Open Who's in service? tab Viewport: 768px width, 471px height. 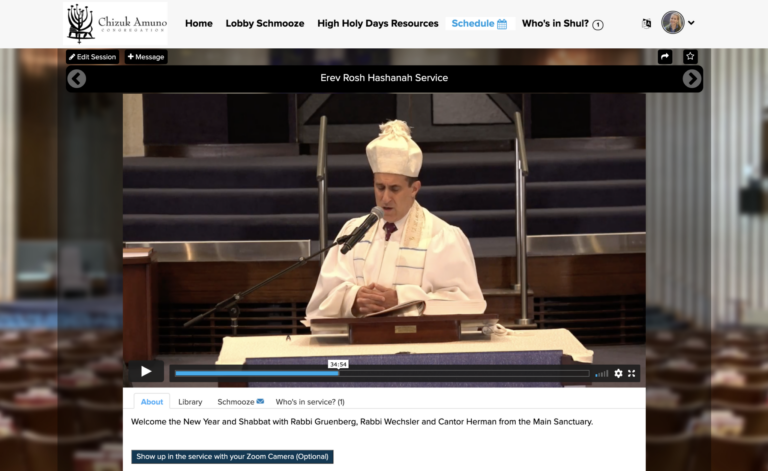(310, 402)
